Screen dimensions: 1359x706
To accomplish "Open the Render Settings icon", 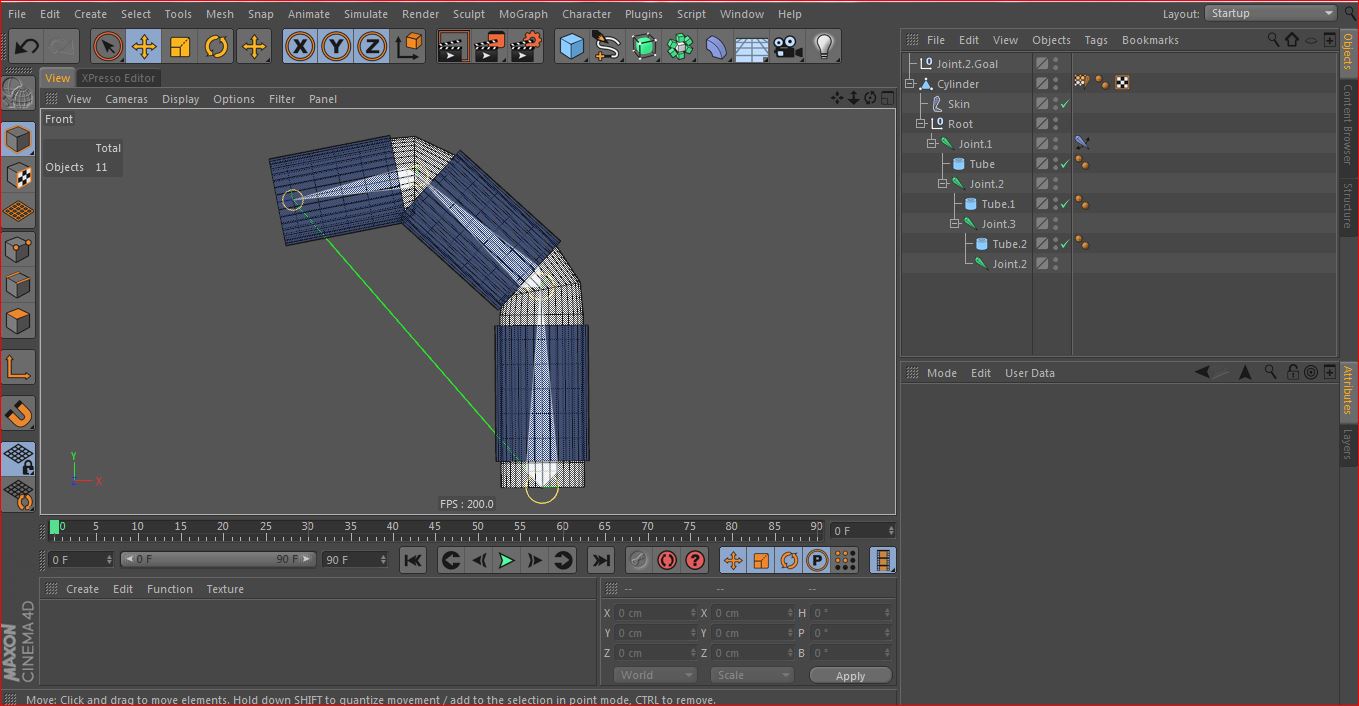I will tap(525, 46).
